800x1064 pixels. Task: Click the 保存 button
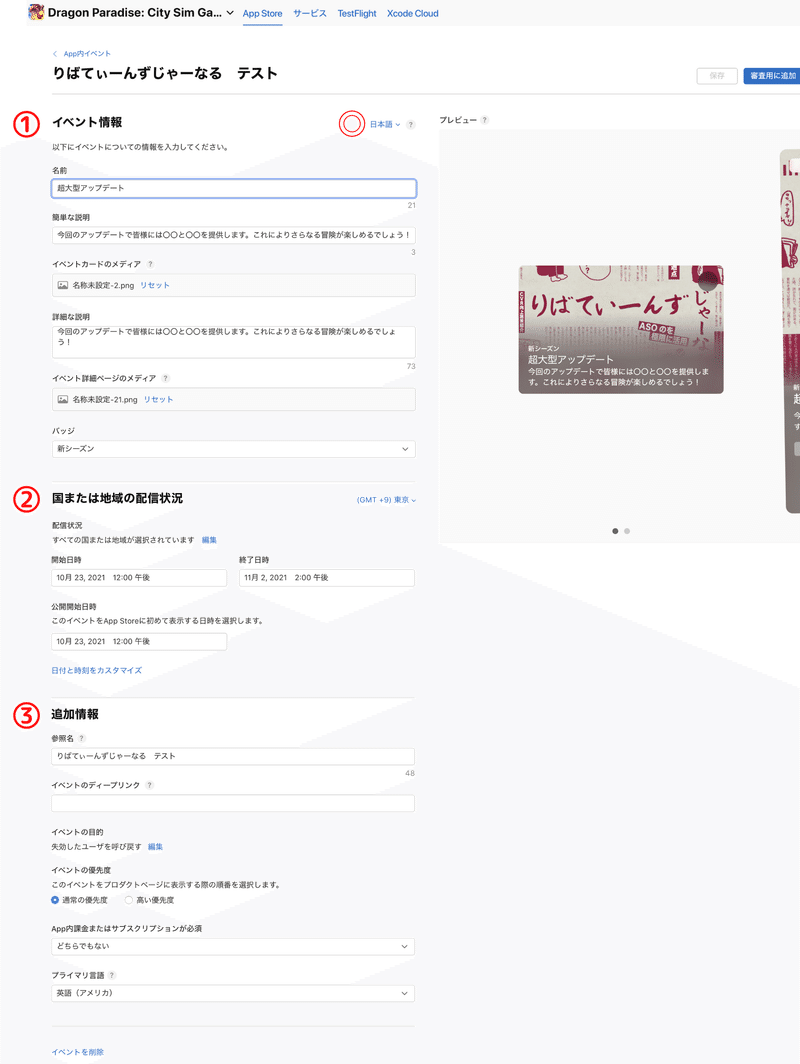pos(717,76)
